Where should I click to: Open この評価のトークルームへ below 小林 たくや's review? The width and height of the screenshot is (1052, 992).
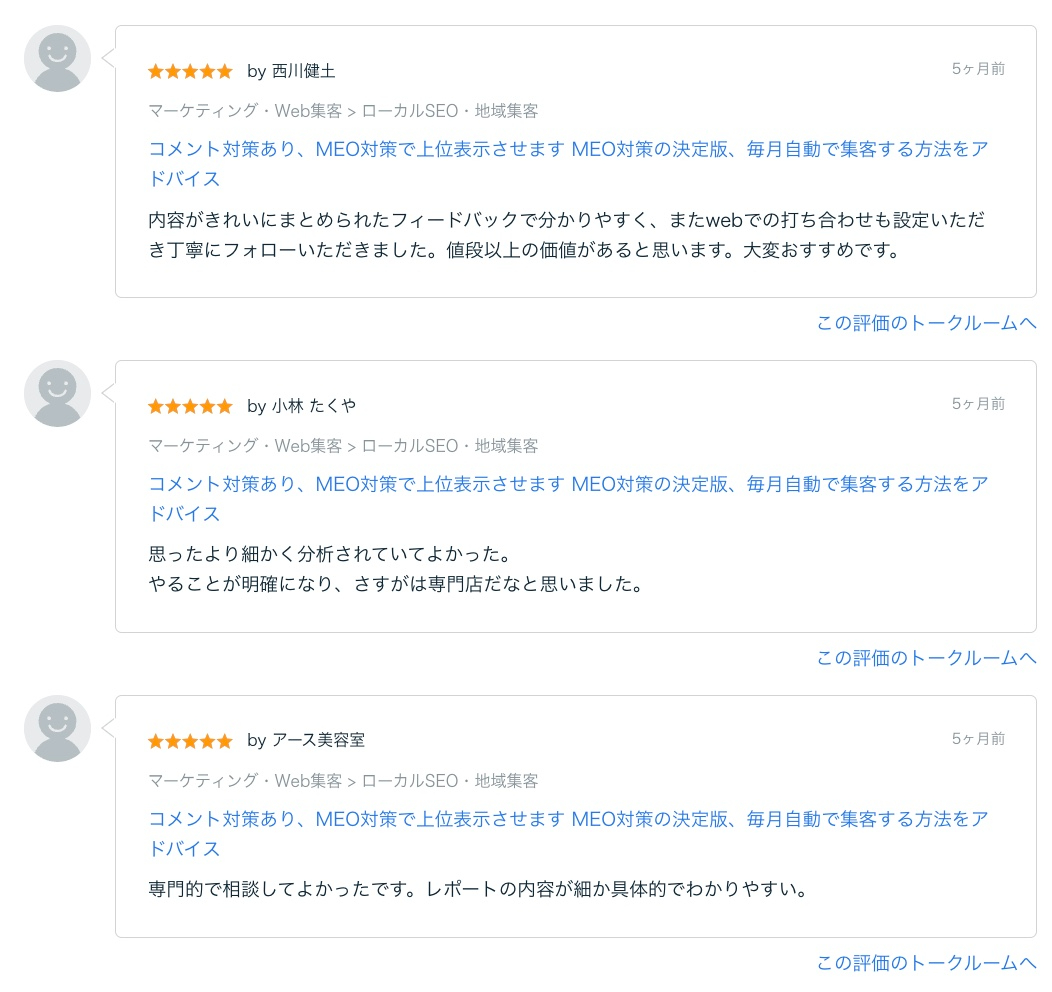(925, 658)
